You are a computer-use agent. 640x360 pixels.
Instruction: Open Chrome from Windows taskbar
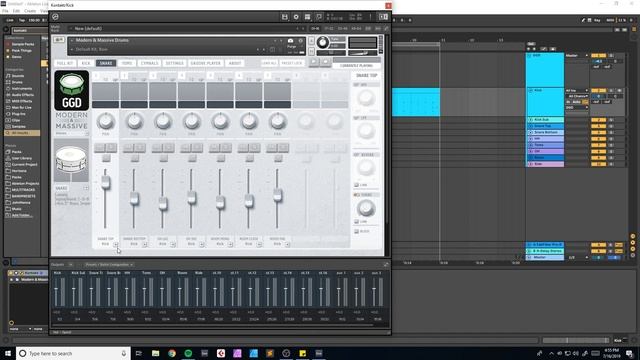coord(172,353)
